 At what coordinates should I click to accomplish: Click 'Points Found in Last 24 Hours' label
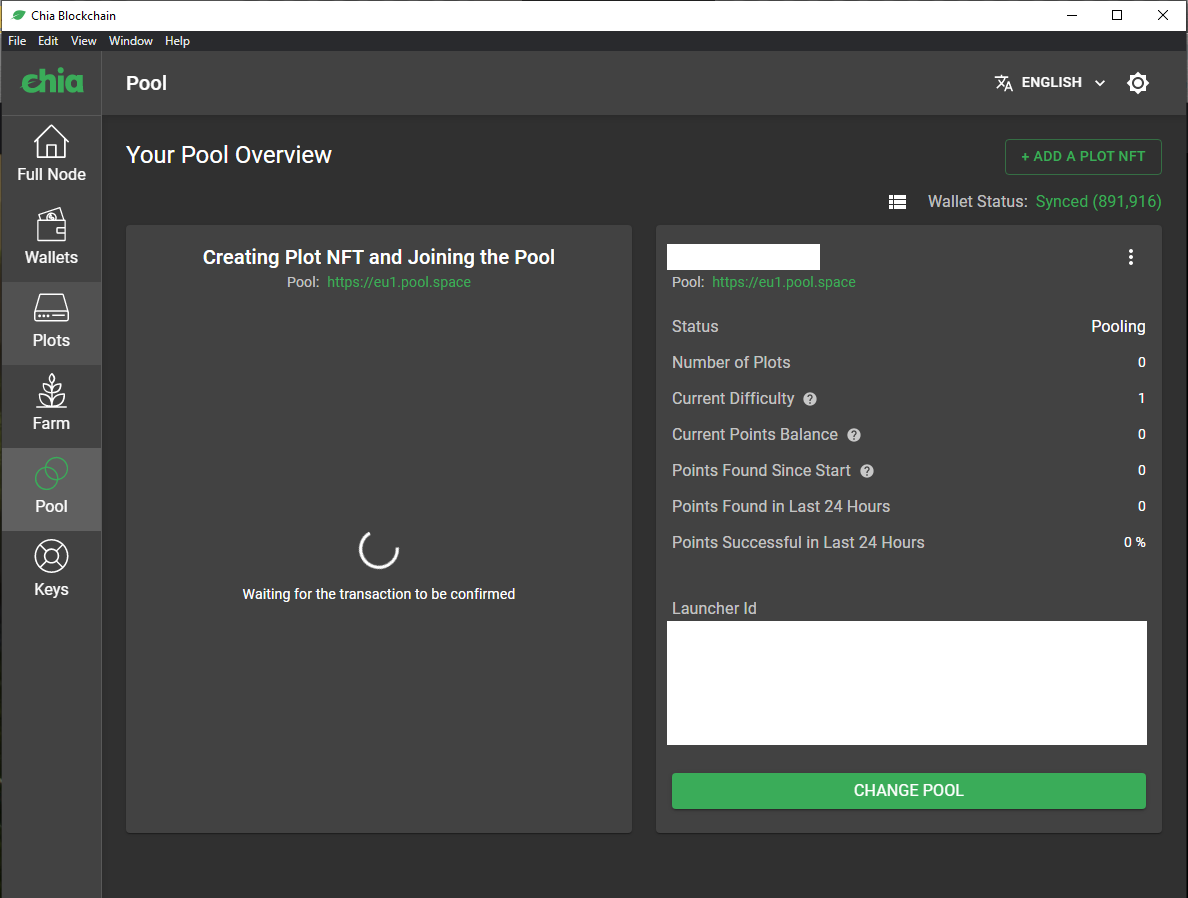[x=781, y=506]
